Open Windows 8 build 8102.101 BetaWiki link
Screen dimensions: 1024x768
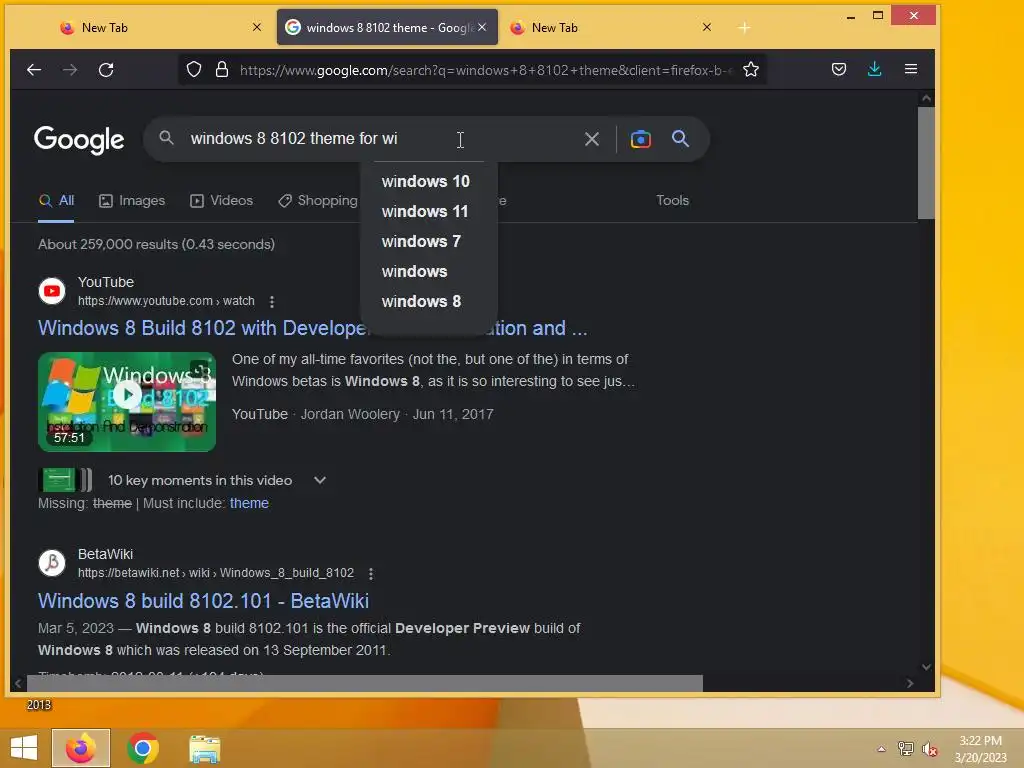pos(203,601)
